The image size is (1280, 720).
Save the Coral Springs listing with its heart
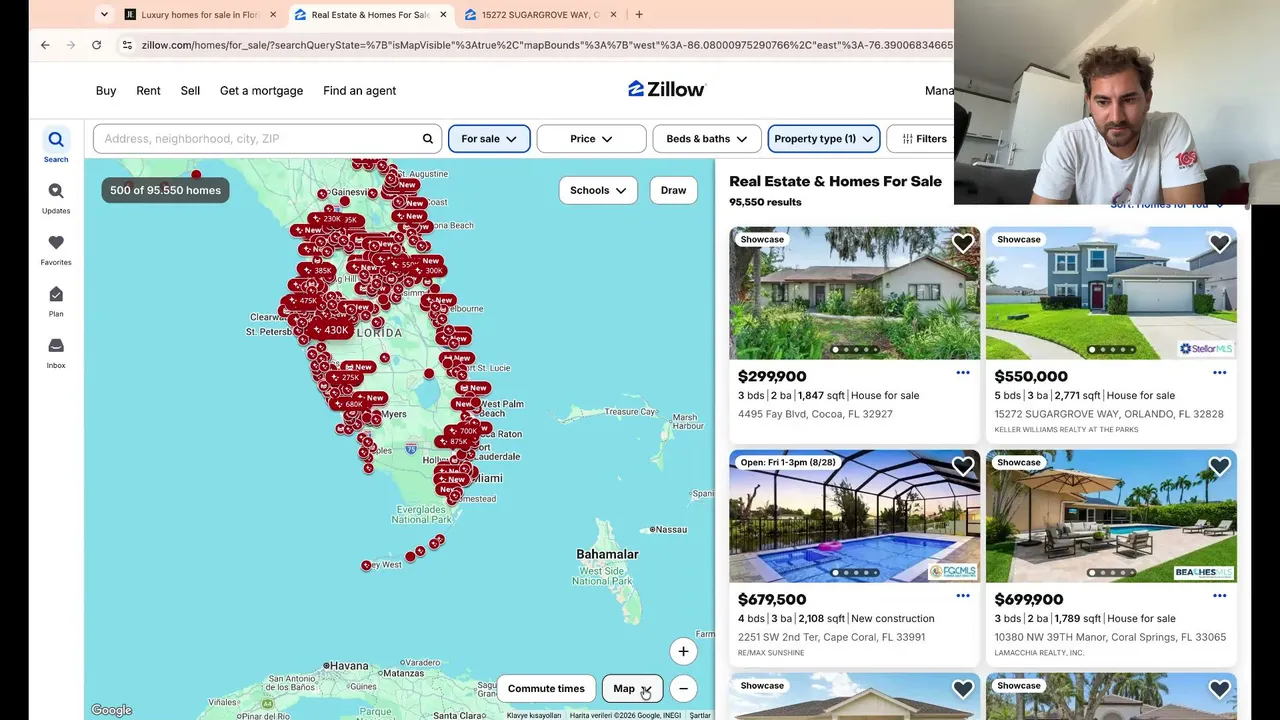(1220, 466)
